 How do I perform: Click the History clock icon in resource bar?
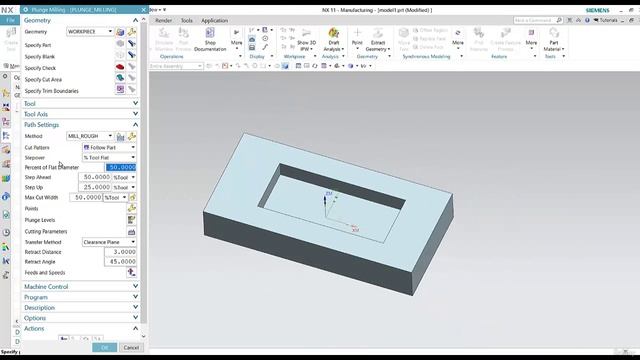(x=6, y=233)
